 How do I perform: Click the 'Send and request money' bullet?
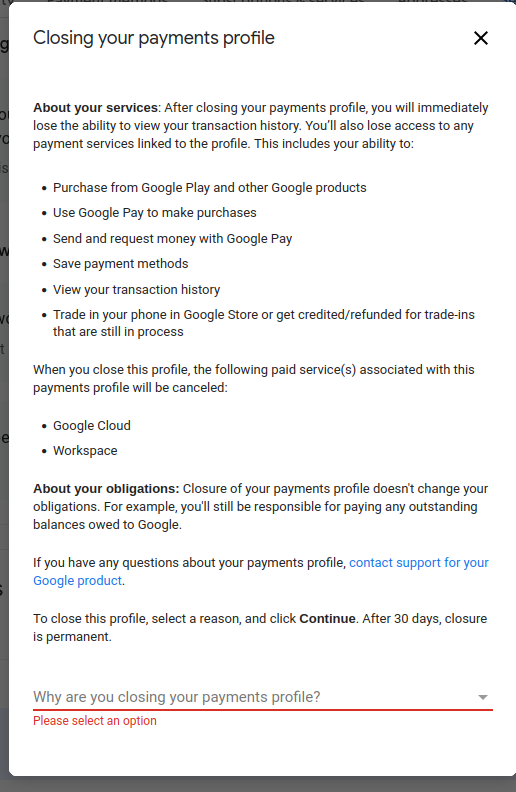173,238
